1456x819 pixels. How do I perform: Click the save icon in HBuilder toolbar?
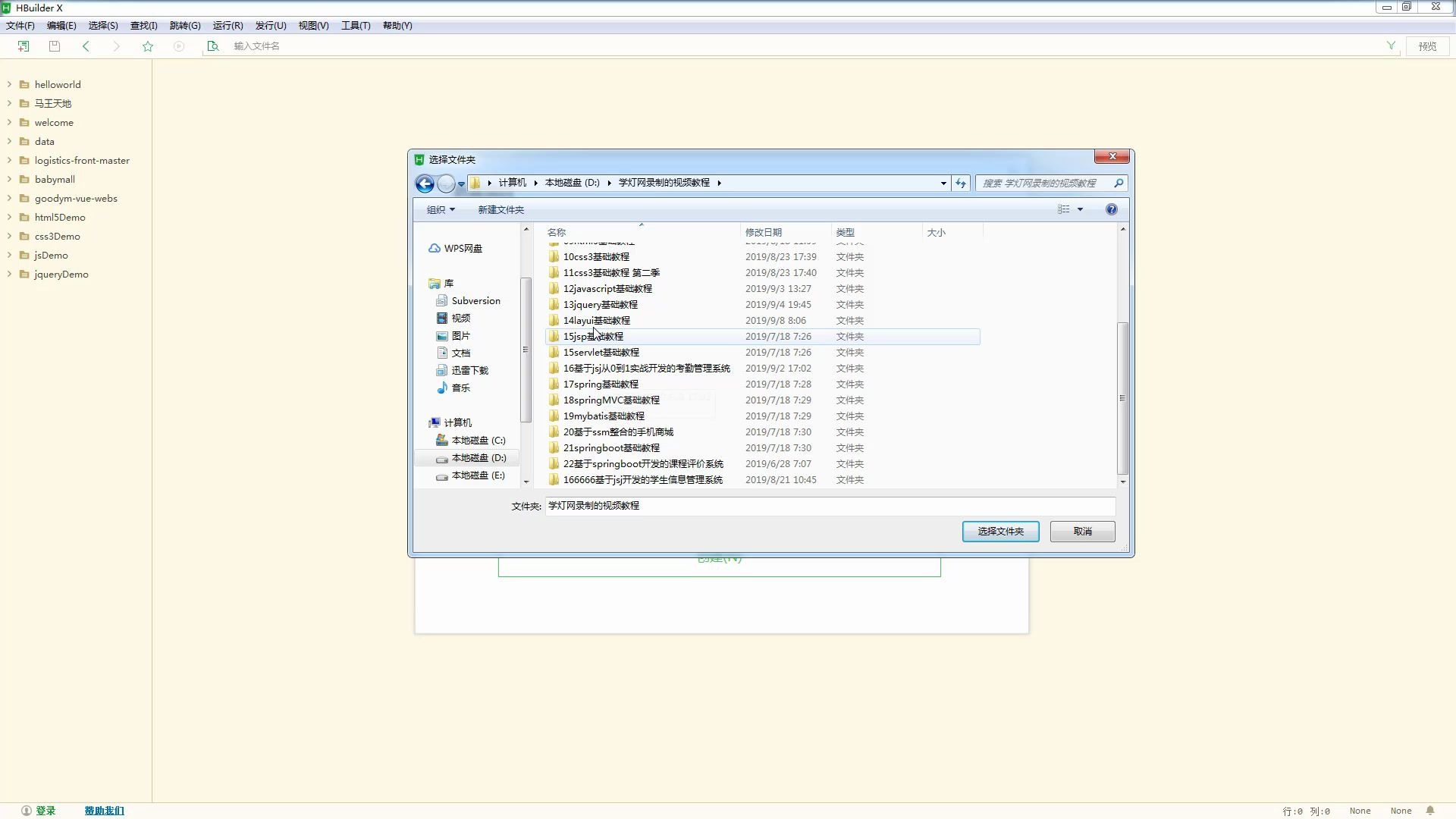pyautogui.click(x=55, y=46)
